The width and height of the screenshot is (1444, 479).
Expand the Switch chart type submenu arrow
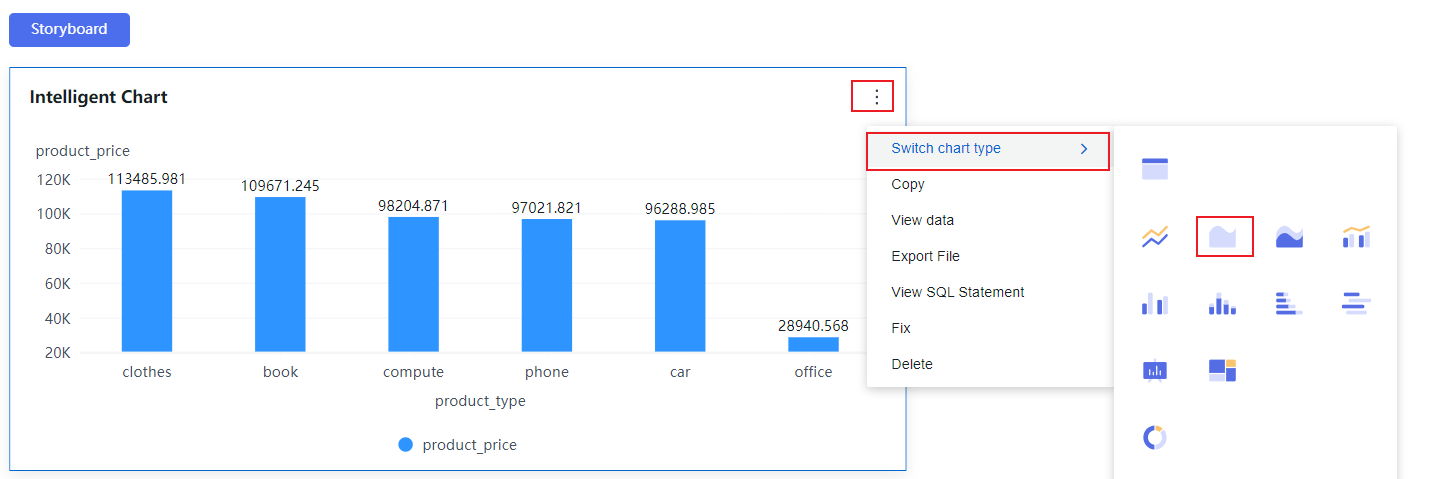(x=1084, y=149)
